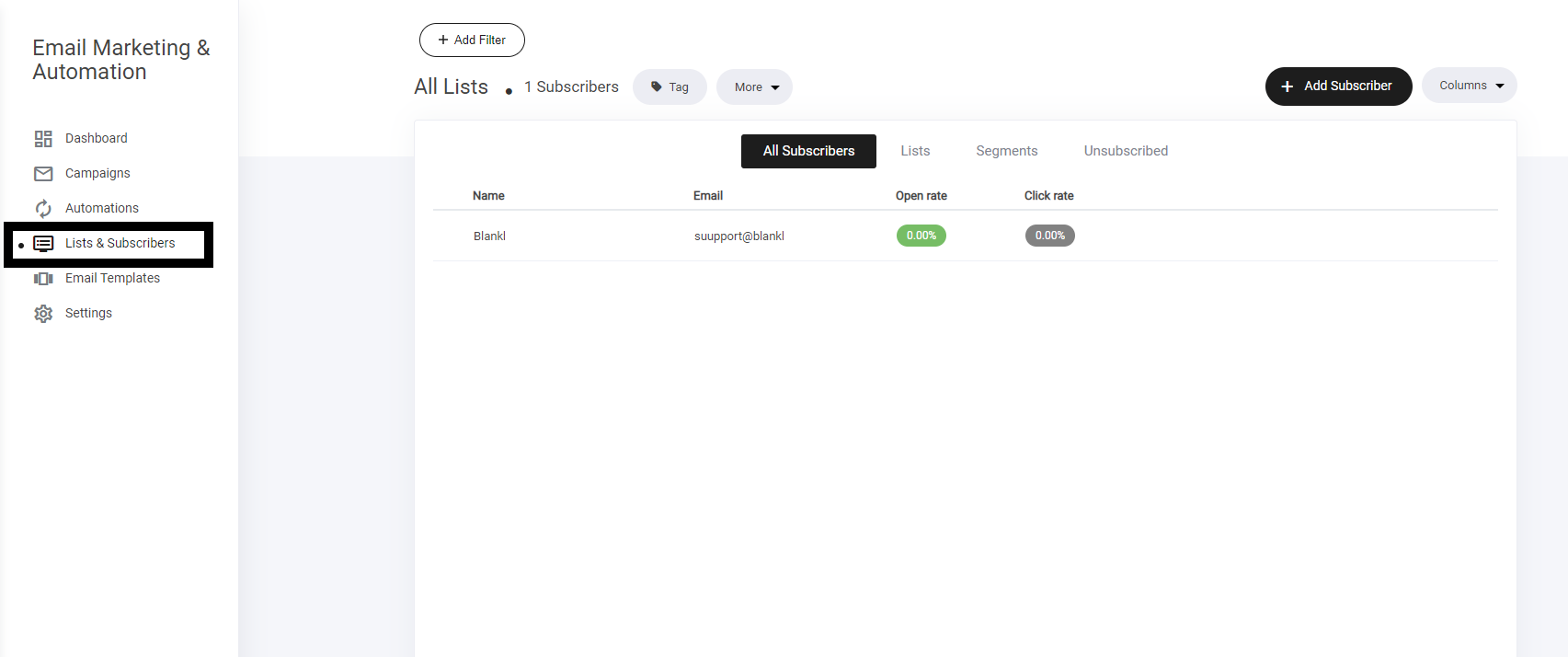Click the Lists & Subscribers icon
Screen dimensions: 1568x657
click(43, 244)
